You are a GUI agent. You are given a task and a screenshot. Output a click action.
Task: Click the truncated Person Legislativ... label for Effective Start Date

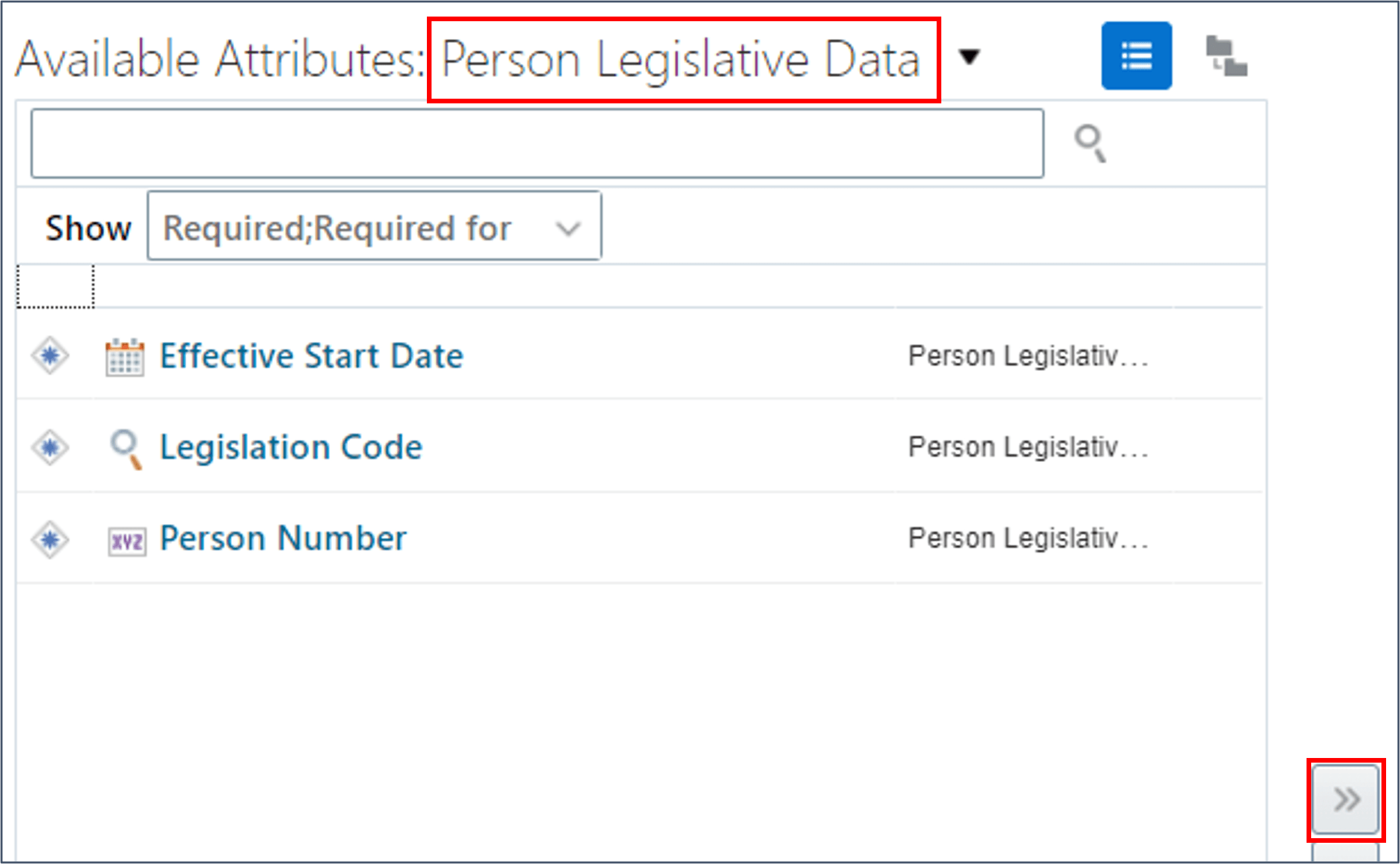(1027, 356)
